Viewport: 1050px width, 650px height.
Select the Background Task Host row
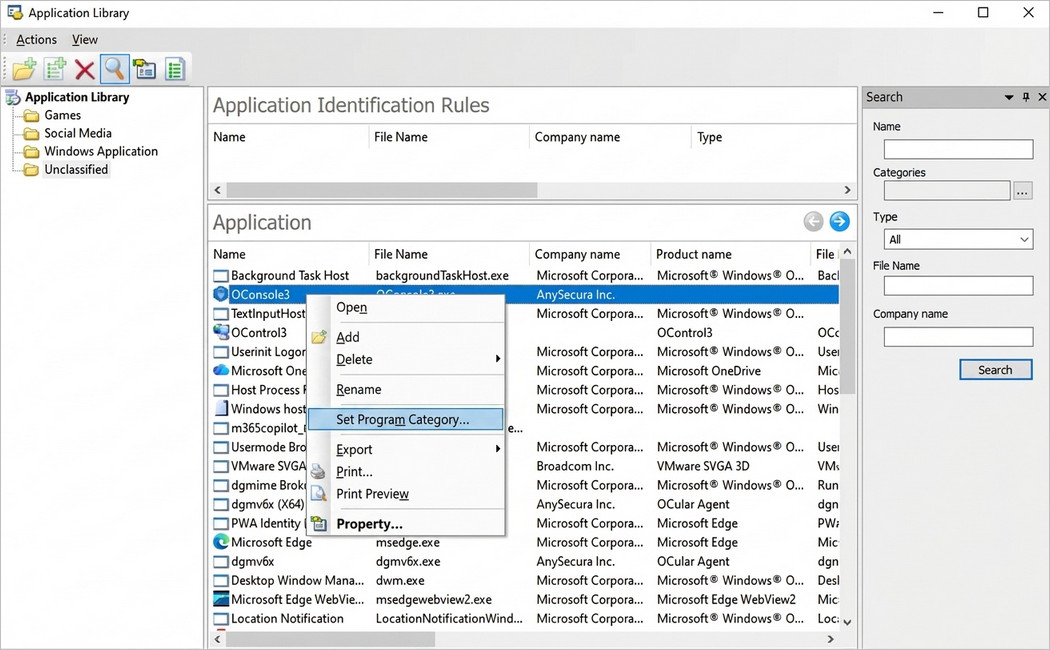[x=524, y=275]
